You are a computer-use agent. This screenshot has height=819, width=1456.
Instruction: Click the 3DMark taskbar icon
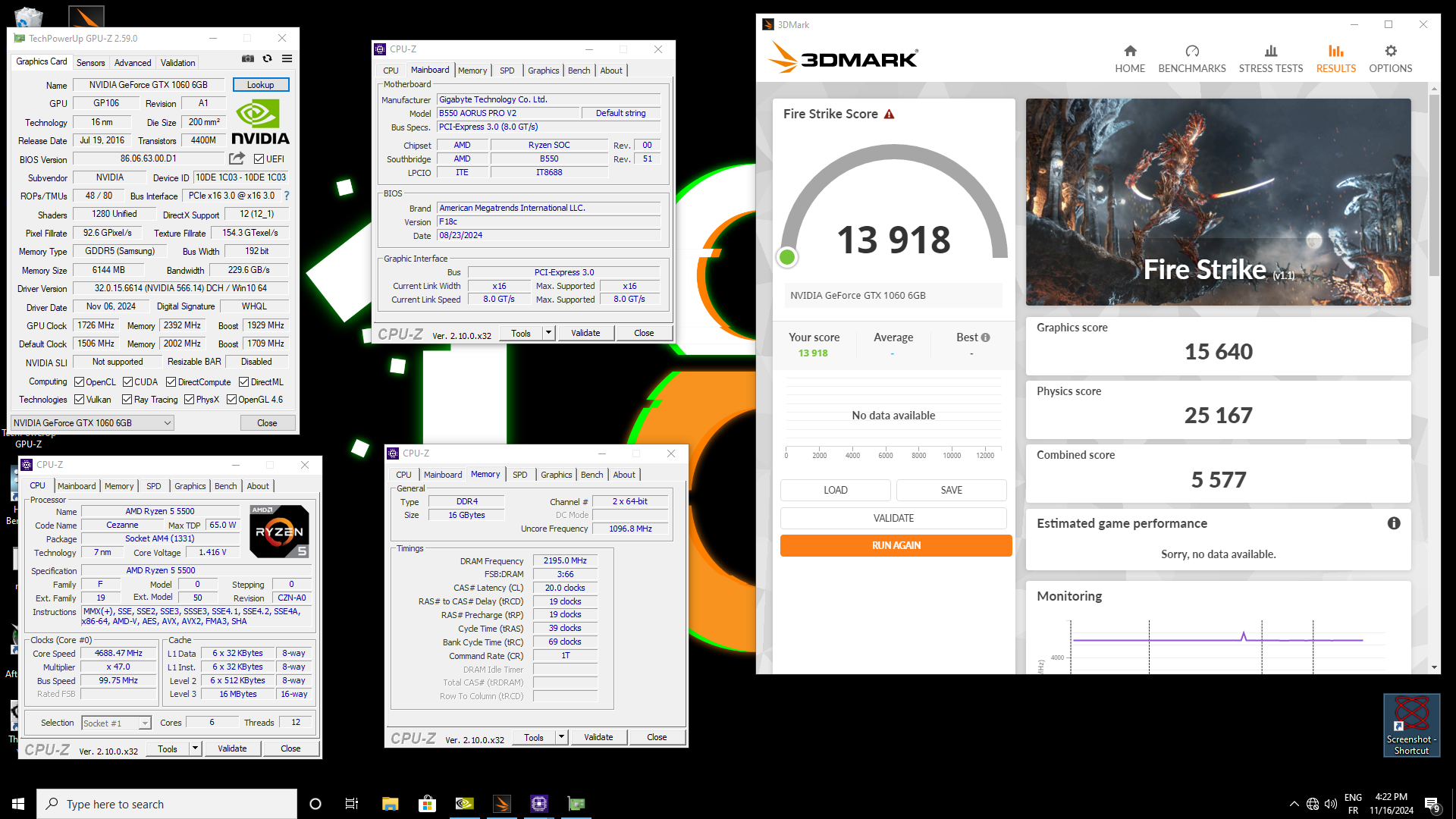pyautogui.click(x=502, y=804)
